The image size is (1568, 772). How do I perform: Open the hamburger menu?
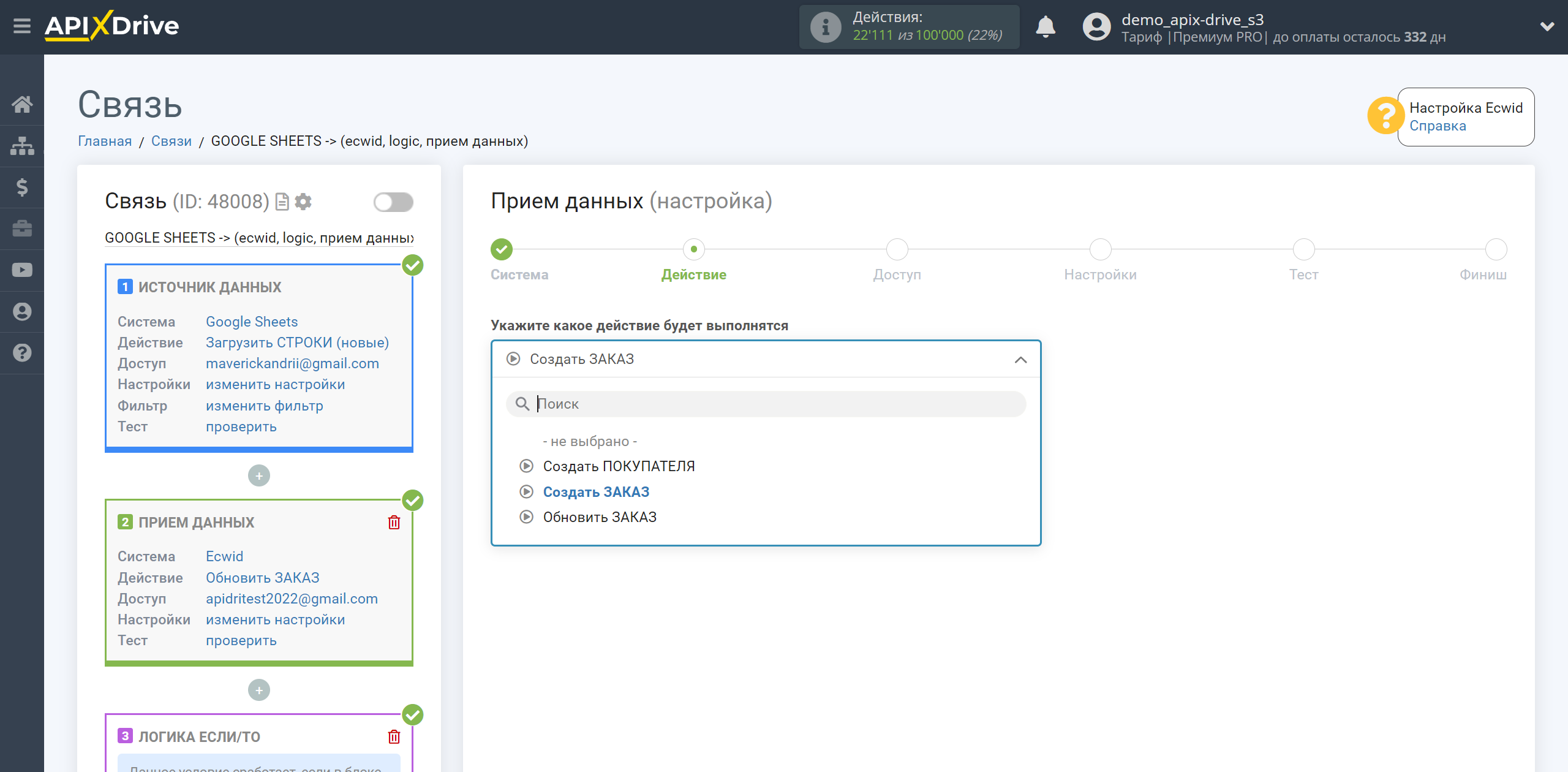pyautogui.click(x=22, y=26)
